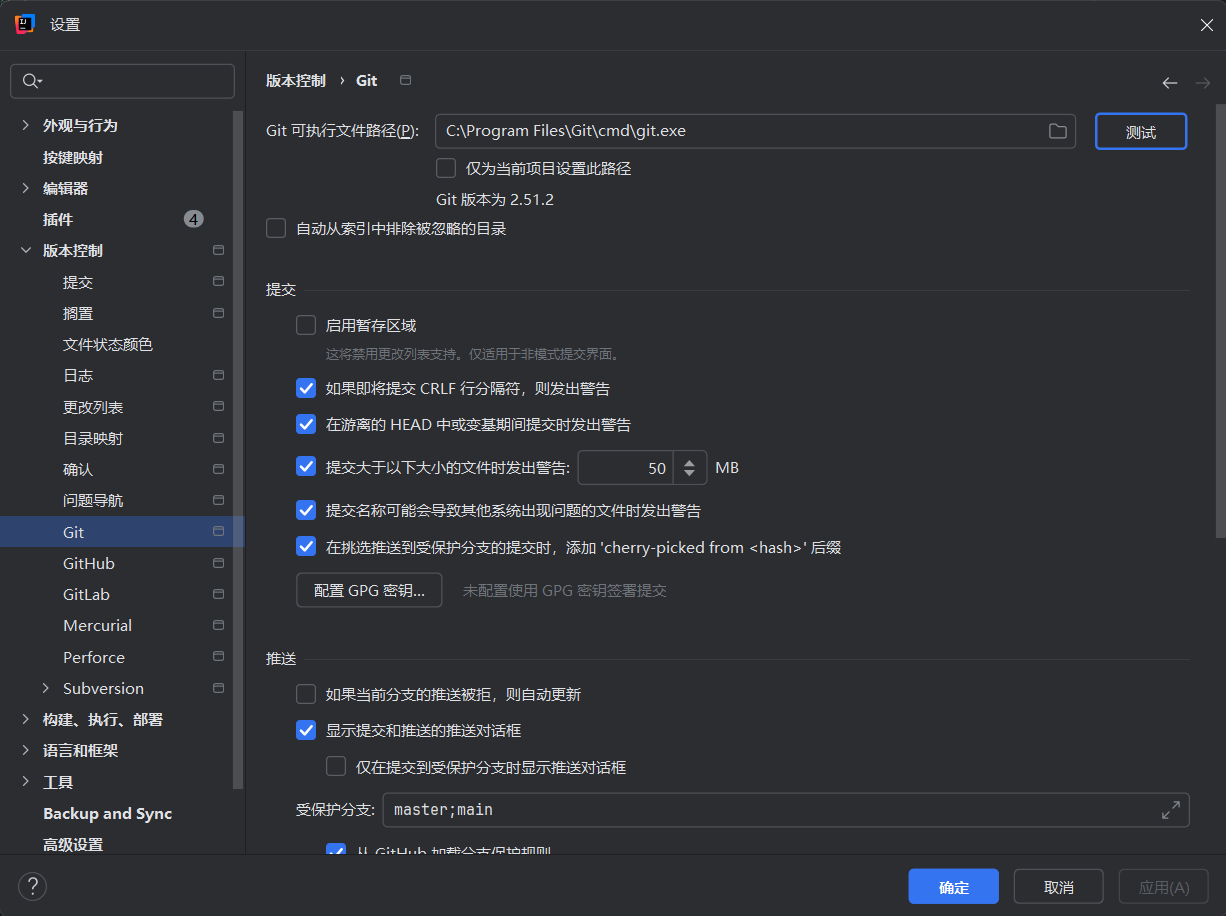Image resolution: width=1226 pixels, height=916 pixels.
Task: Select GitHub settings page
Action: click(x=89, y=563)
